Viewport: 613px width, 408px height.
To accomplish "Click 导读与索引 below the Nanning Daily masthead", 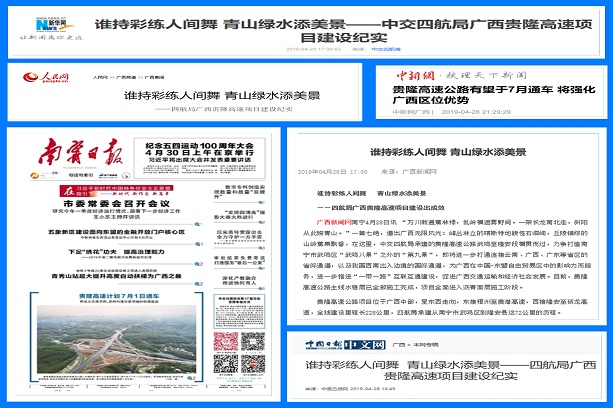I will point(81,175).
